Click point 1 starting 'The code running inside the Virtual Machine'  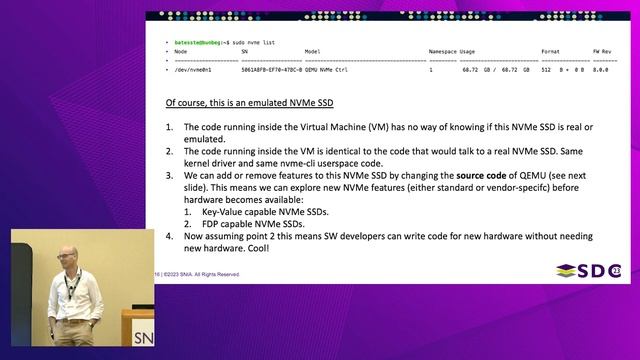[x=388, y=133]
